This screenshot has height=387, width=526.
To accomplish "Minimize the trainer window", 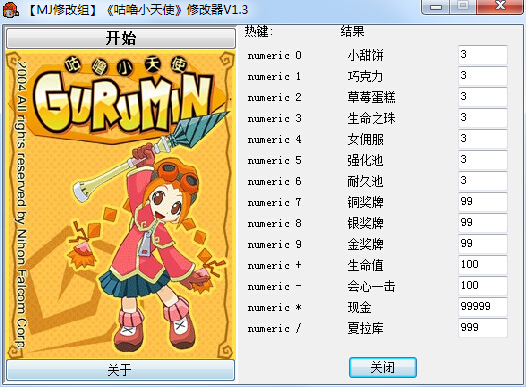I will point(436,6).
